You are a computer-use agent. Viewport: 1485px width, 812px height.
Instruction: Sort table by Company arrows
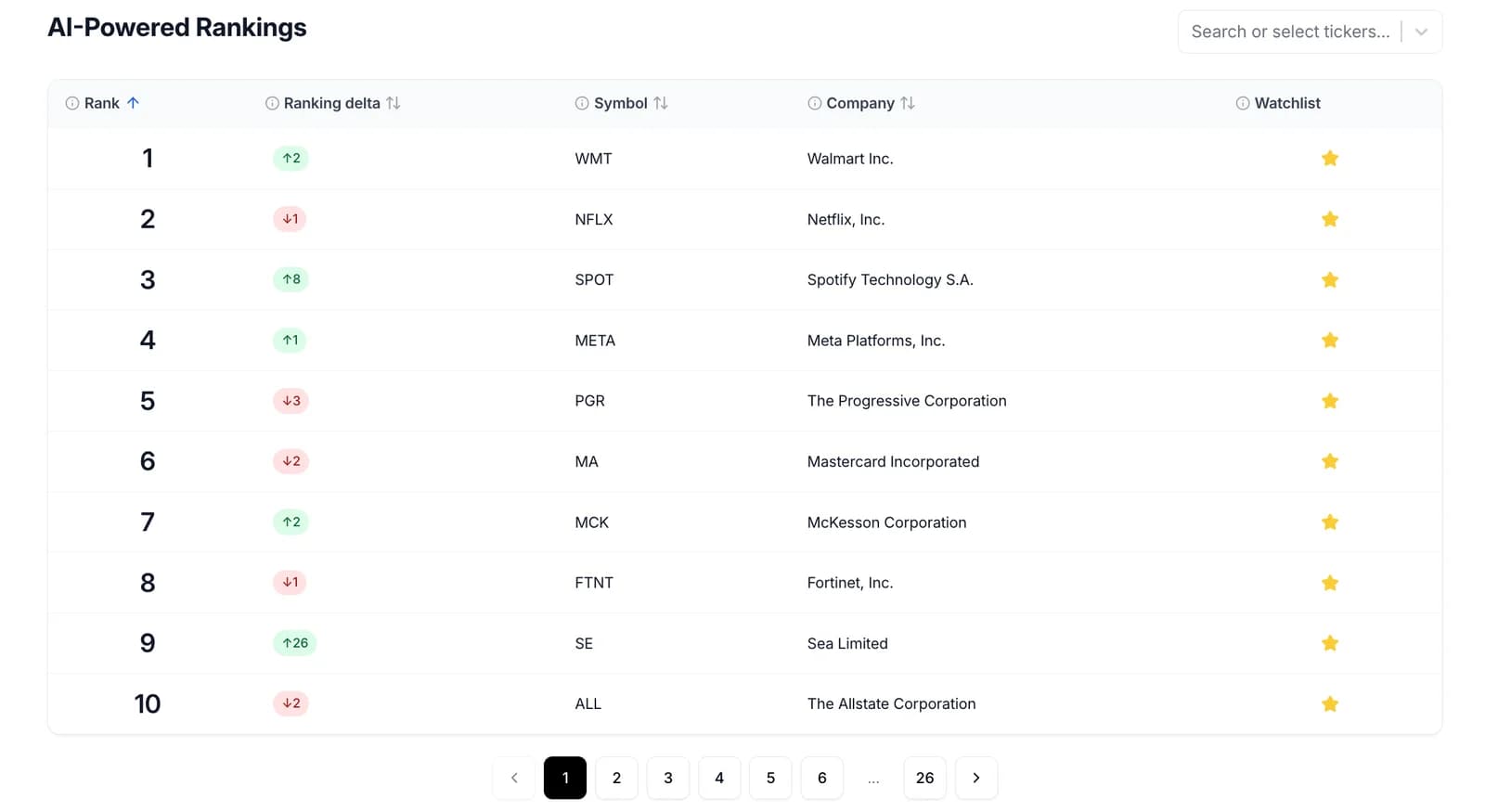[x=908, y=103]
